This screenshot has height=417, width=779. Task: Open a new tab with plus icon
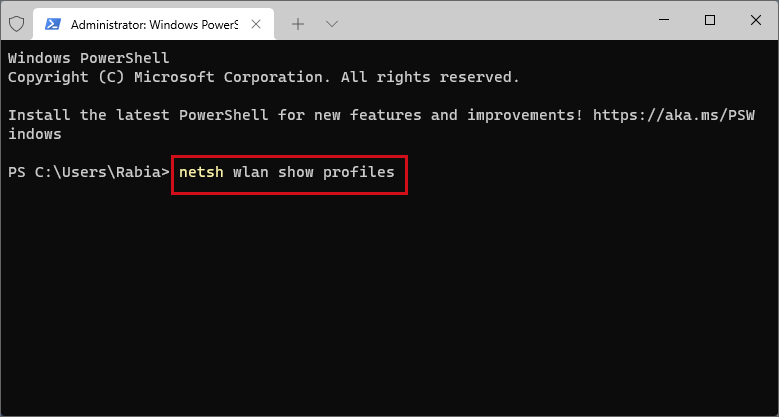pyautogui.click(x=298, y=24)
